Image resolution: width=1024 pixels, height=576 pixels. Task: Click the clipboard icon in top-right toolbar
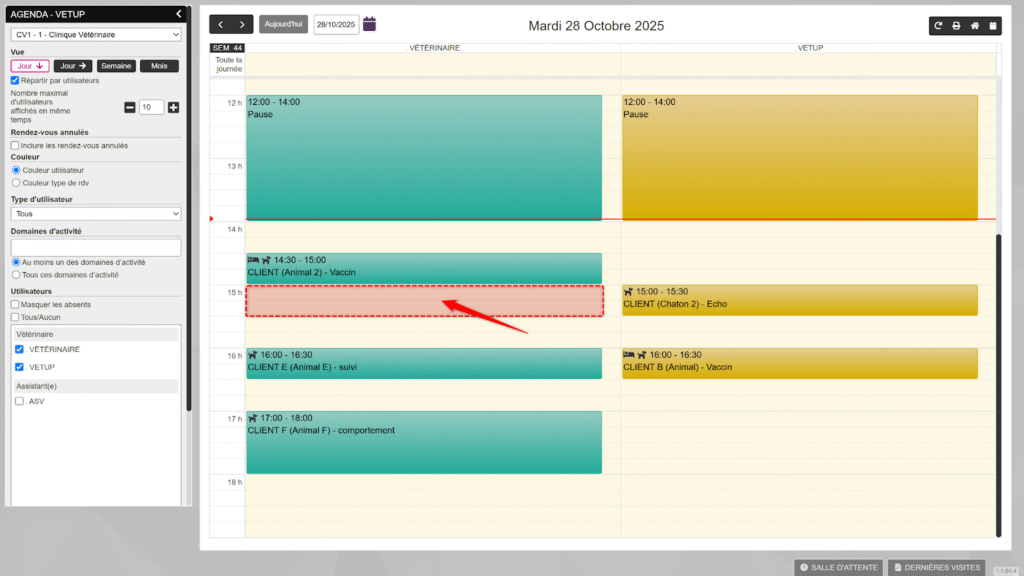[x=992, y=26]
